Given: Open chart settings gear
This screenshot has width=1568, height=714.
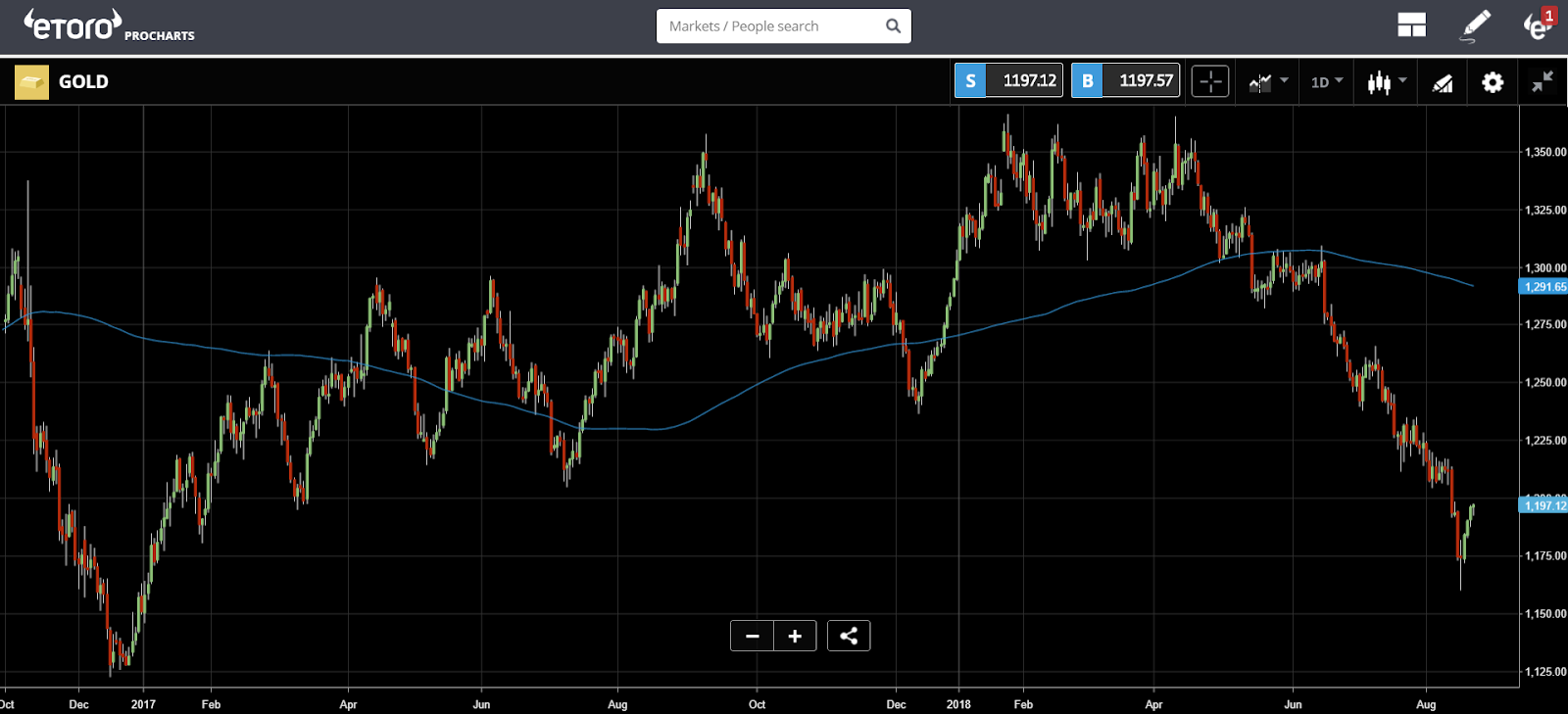Looking at the screenshot, I should [1493, 82].
